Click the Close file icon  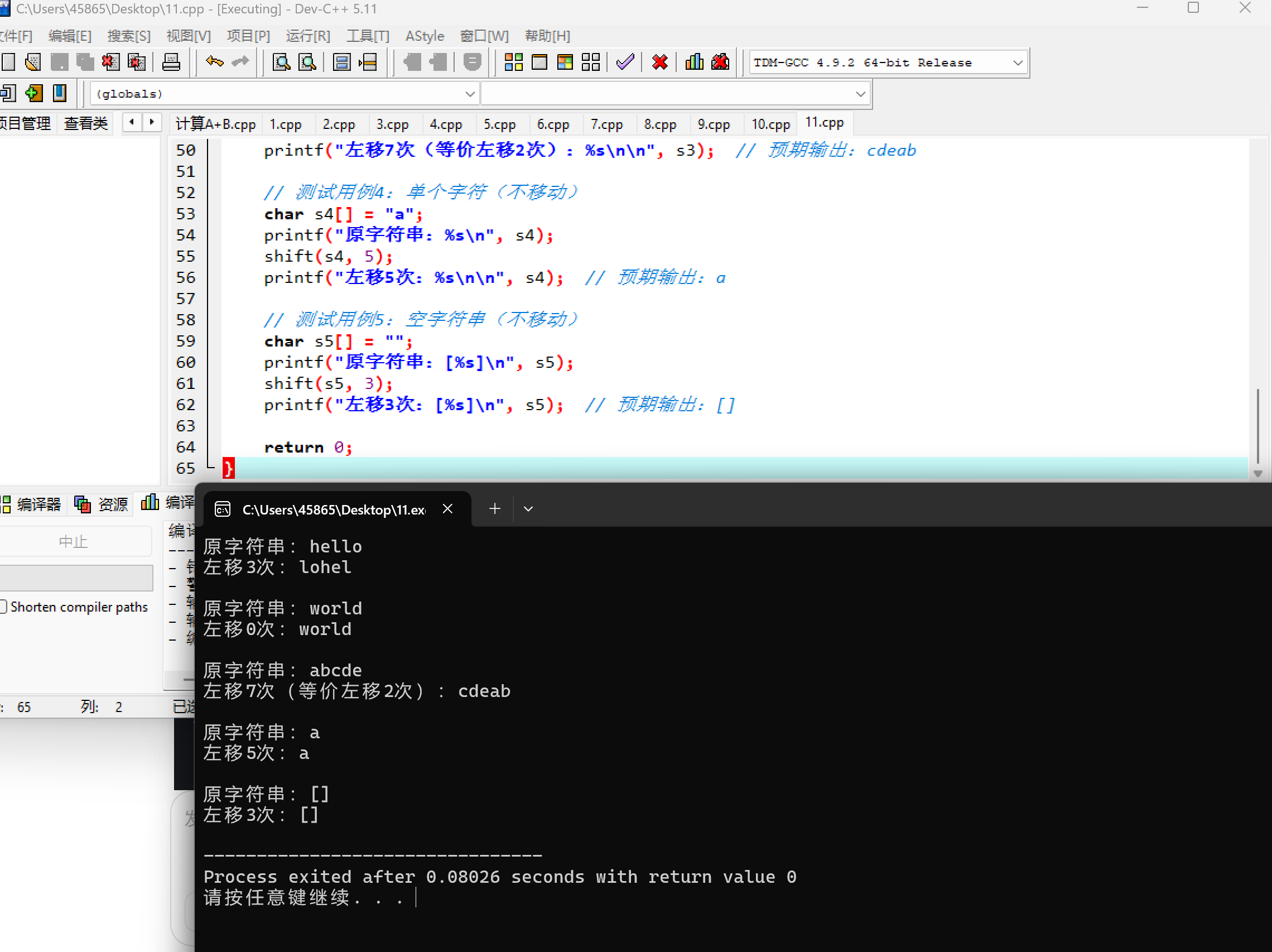pyautogui.click(x=110, y=61)
